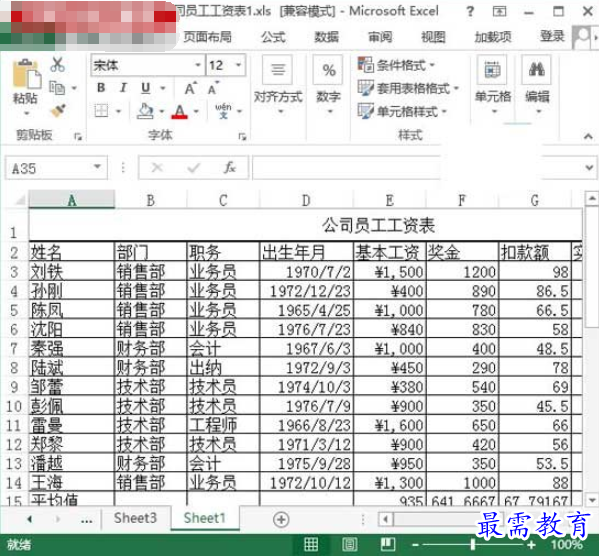Open the Editing (编辑) binoculars group
The image size is (599, 556).
click(537, 86)
